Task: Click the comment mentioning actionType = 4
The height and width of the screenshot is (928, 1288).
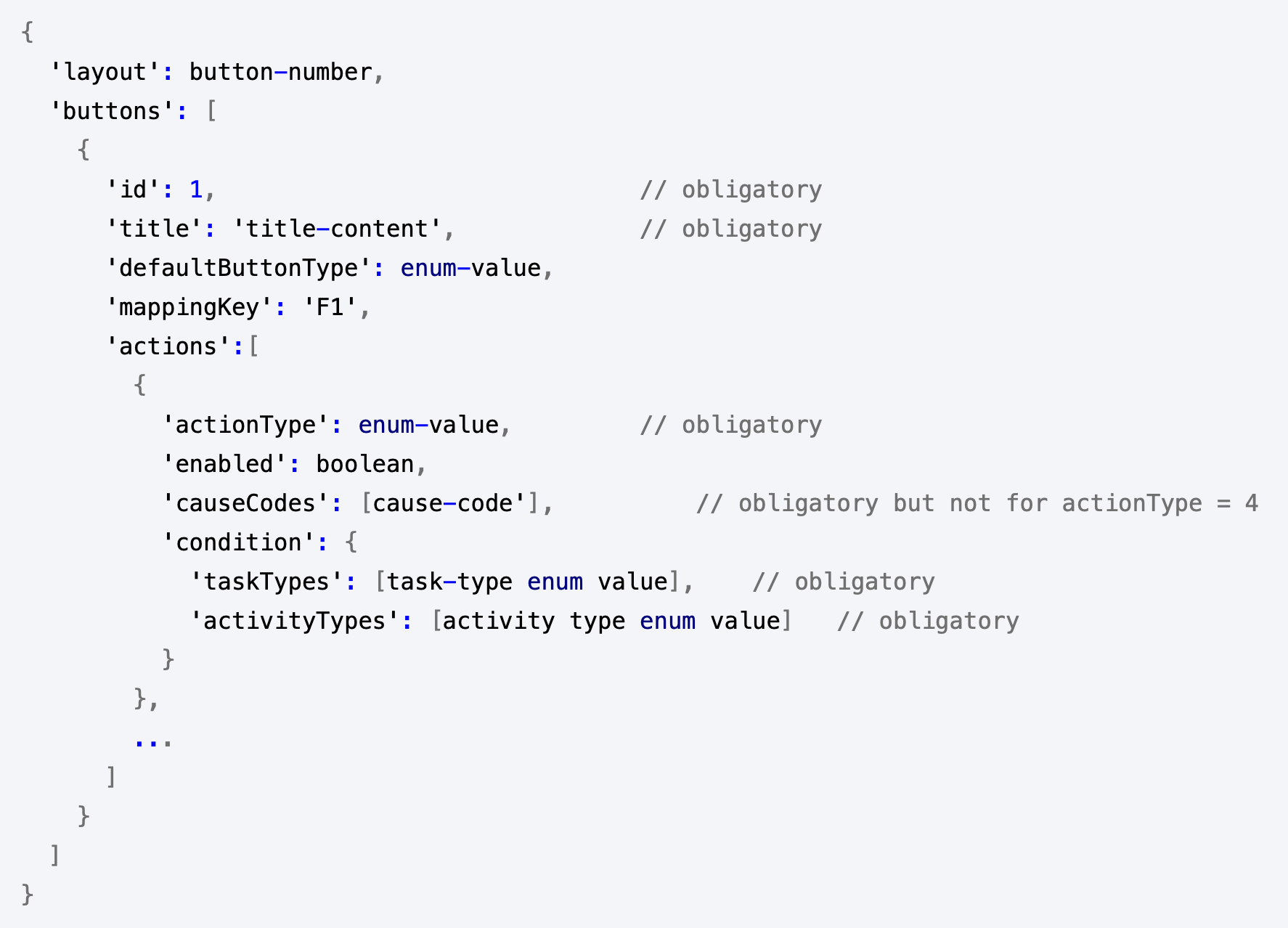Action: coord(977,503)
